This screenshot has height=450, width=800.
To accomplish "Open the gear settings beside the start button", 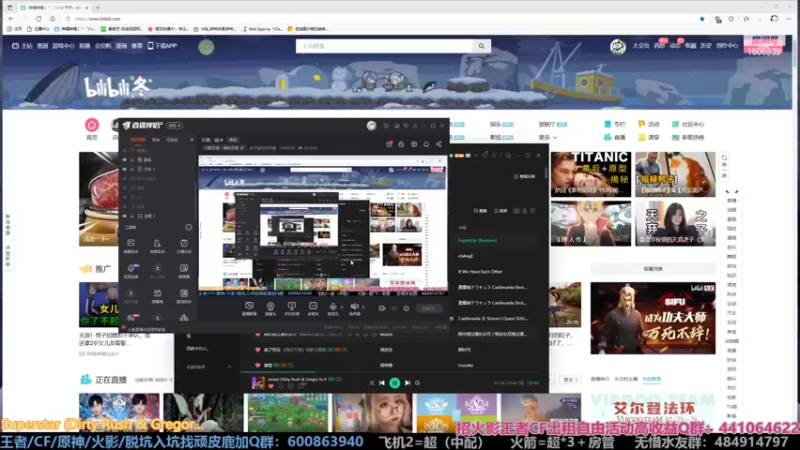I will pyautogui.click(x=406, y=308).
